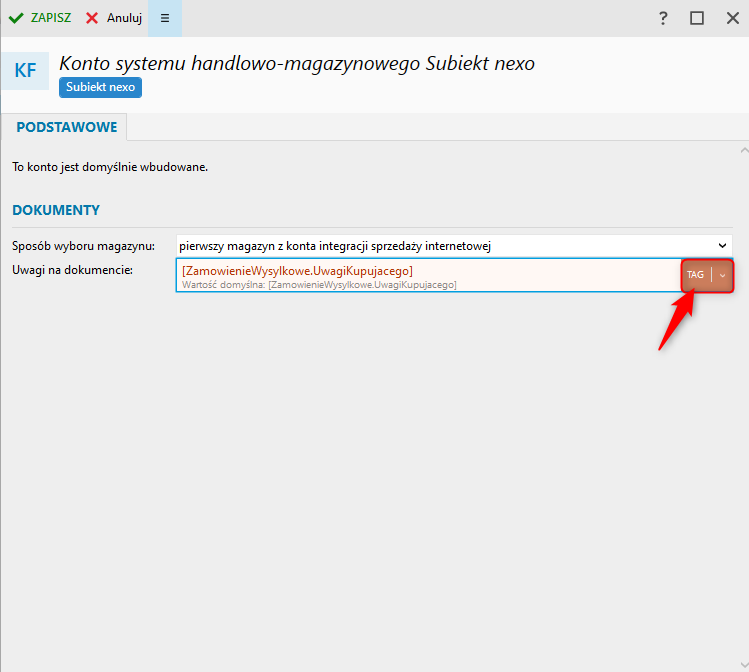Click the 'Uwagi na dokumencie:' label
The image size is (749, 672).
click(73, 270)
